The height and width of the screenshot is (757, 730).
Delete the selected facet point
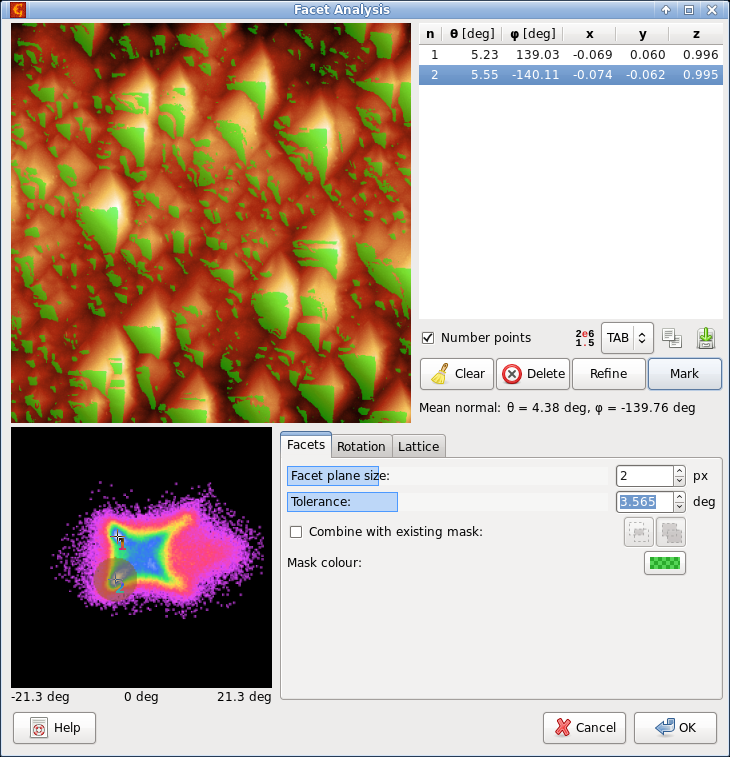533,374
